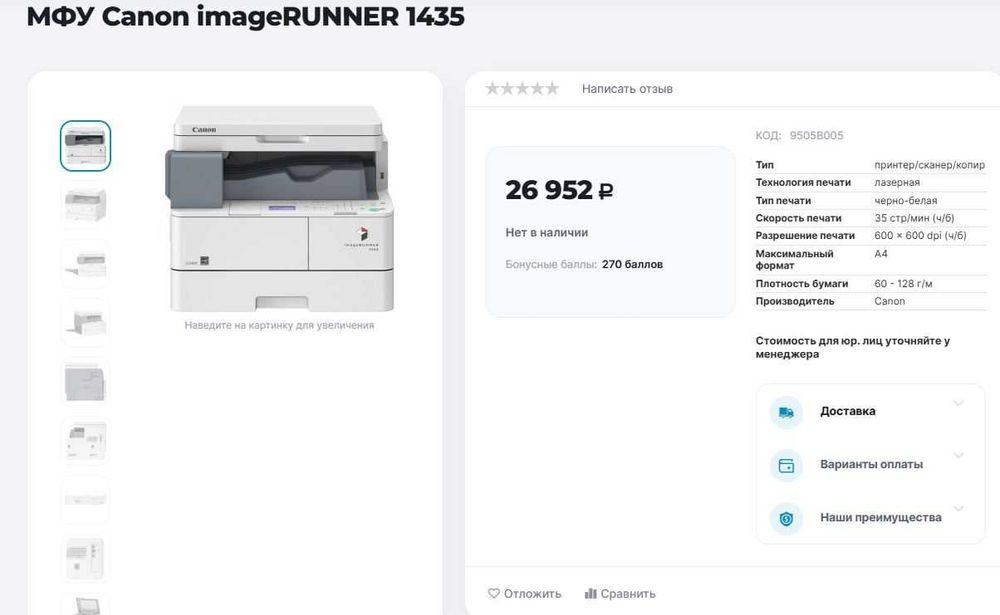Open the Наши преимущества label
The height and width of the screenshot is (615, 1000).
tap(881, 517)
